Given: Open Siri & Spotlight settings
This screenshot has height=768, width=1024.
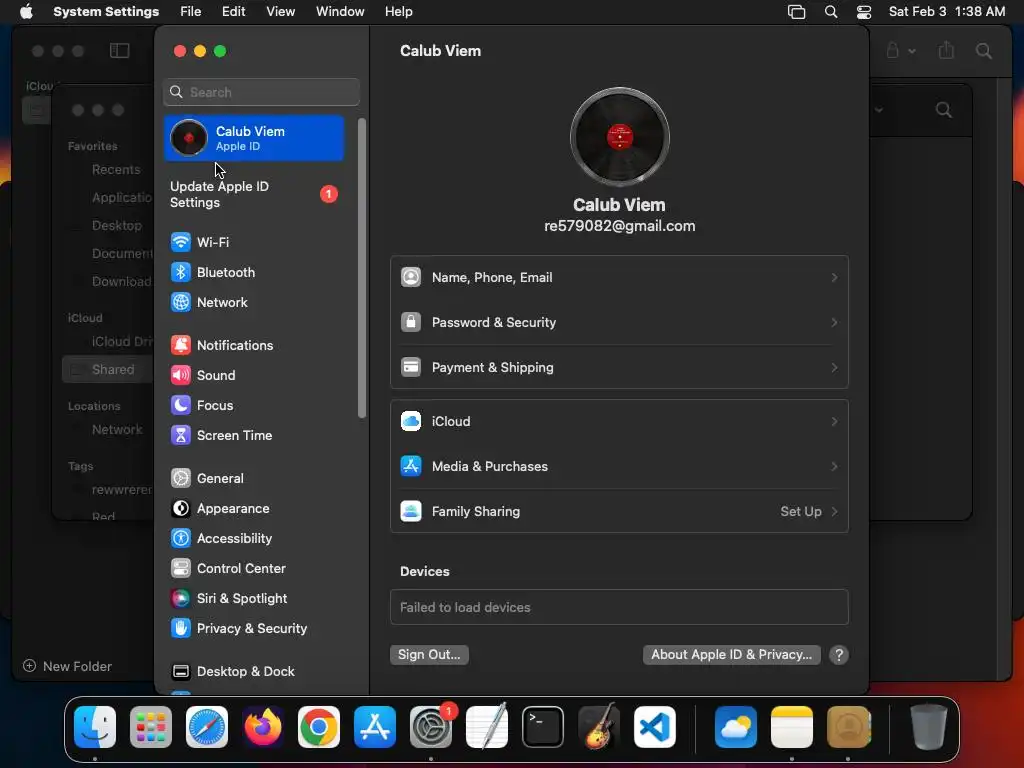Looking at the screenshot, I should (x=253, y=599).
